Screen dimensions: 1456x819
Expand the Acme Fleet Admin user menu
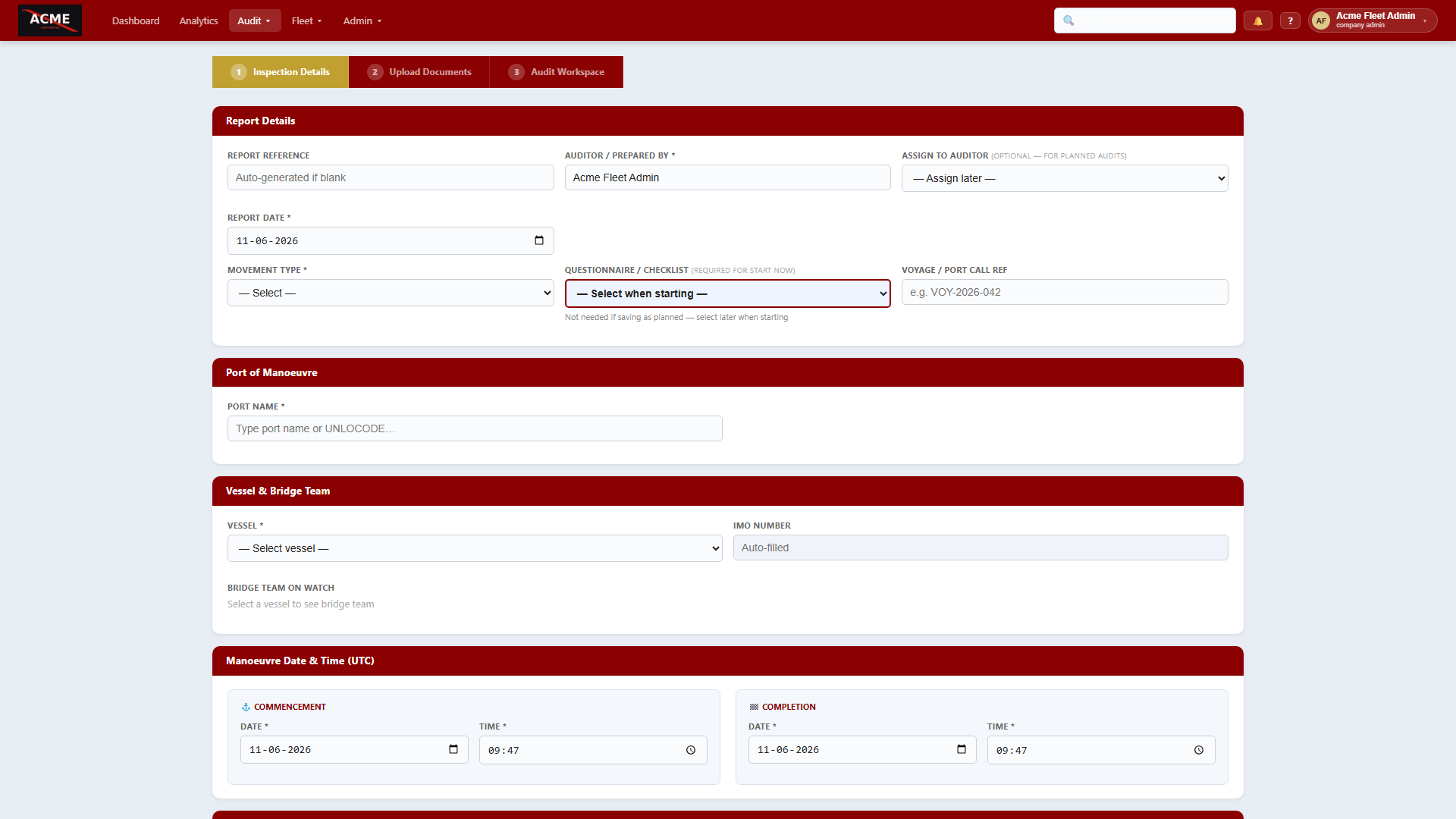(x=1373, y=20)
